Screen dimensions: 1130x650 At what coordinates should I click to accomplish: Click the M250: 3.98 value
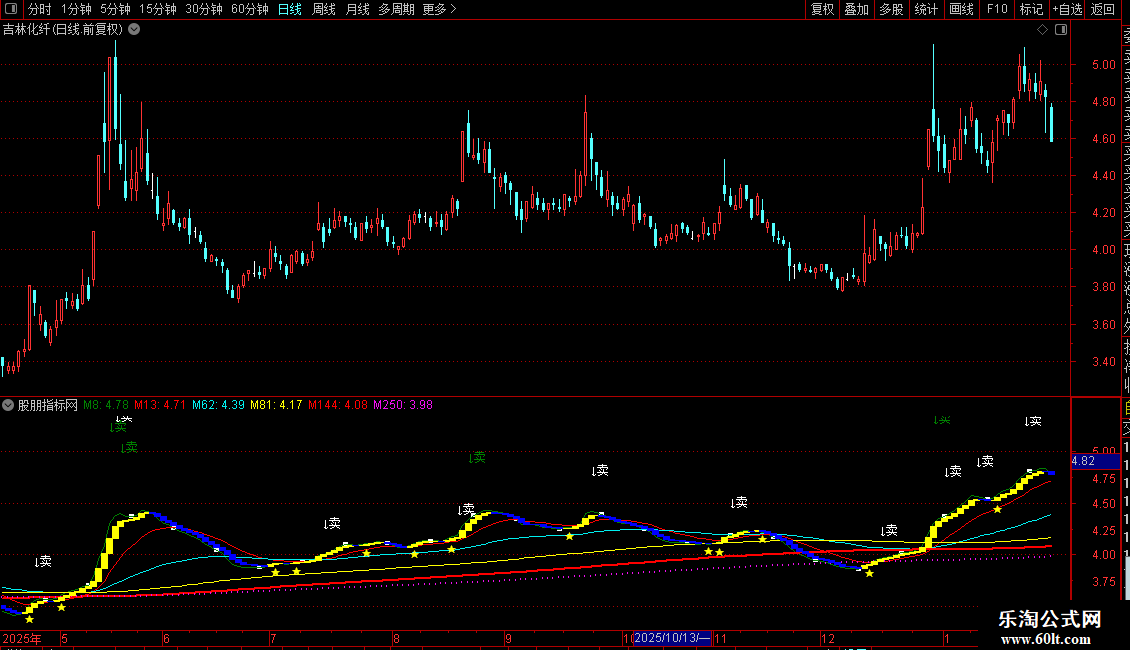[403, 405]
